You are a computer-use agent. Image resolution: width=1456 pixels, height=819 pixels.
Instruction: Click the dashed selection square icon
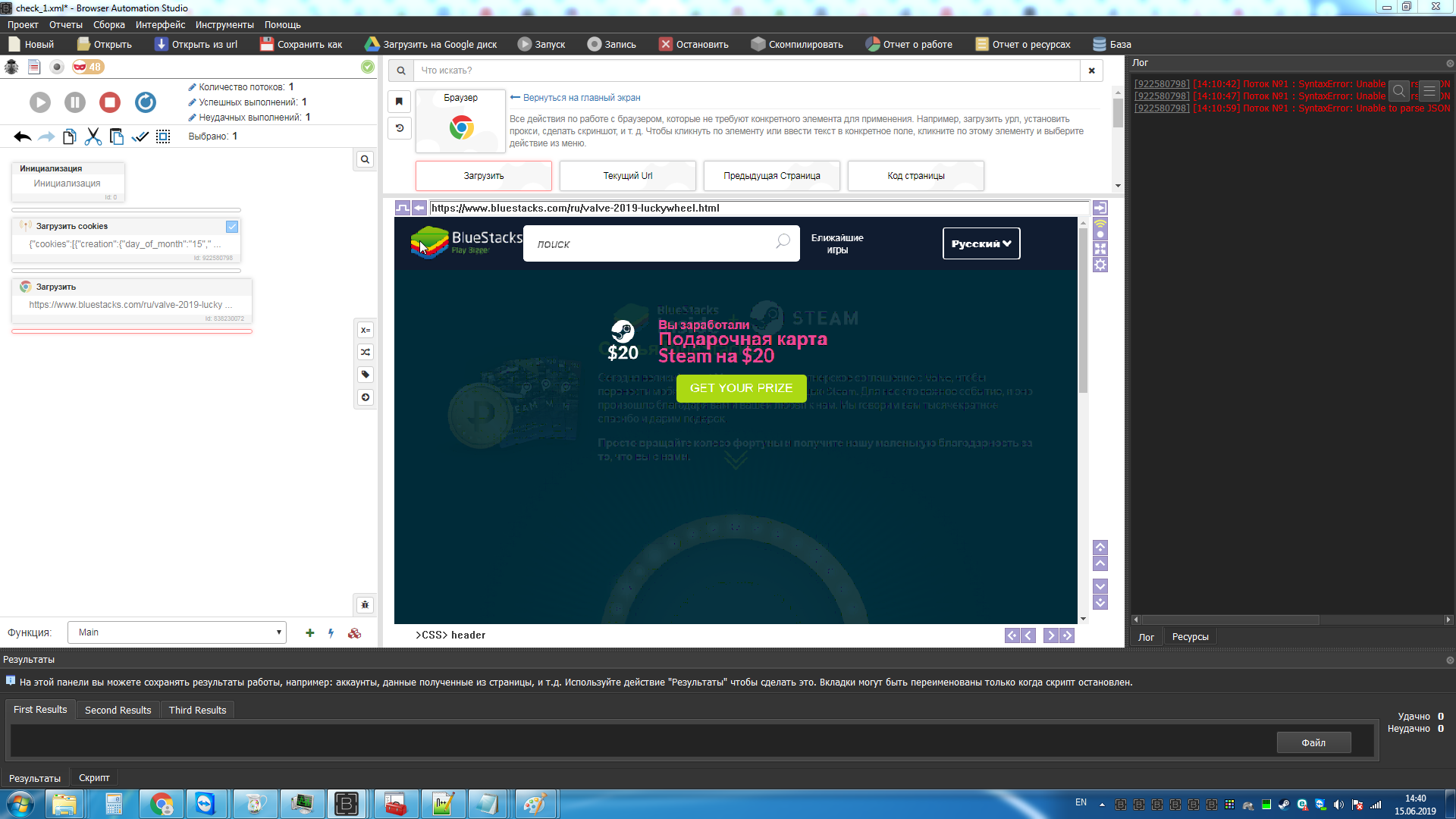(163, 136)
